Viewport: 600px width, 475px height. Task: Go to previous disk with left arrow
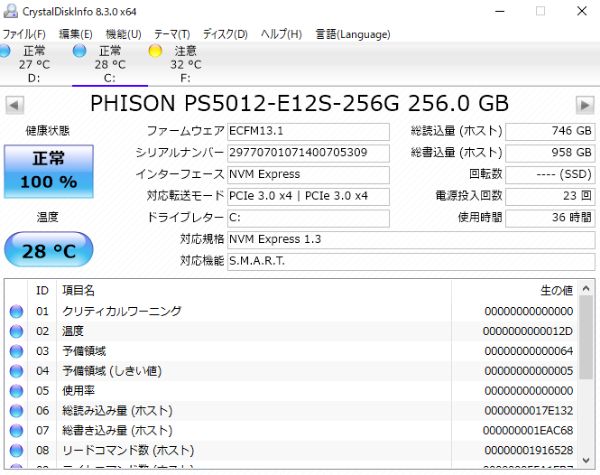click(15, 105)
